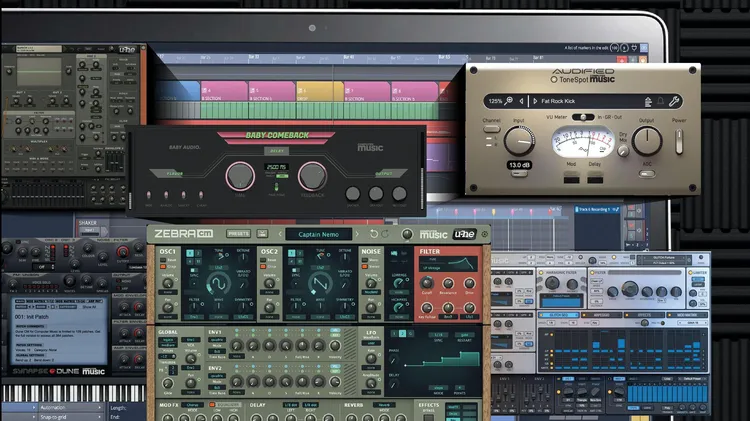Image resolution: width=750 pixels, height=421 pixels.
Task: Click the yellow DROP clip in timeline
Action: [x=320, y=91]
